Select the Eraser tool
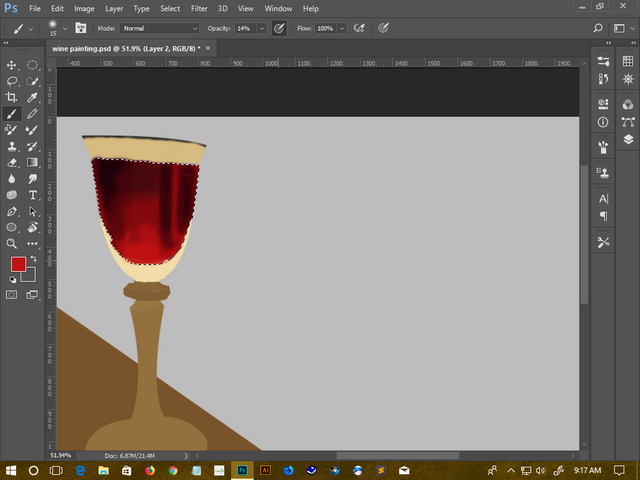The image size is (640, 480). coord(12,162)
